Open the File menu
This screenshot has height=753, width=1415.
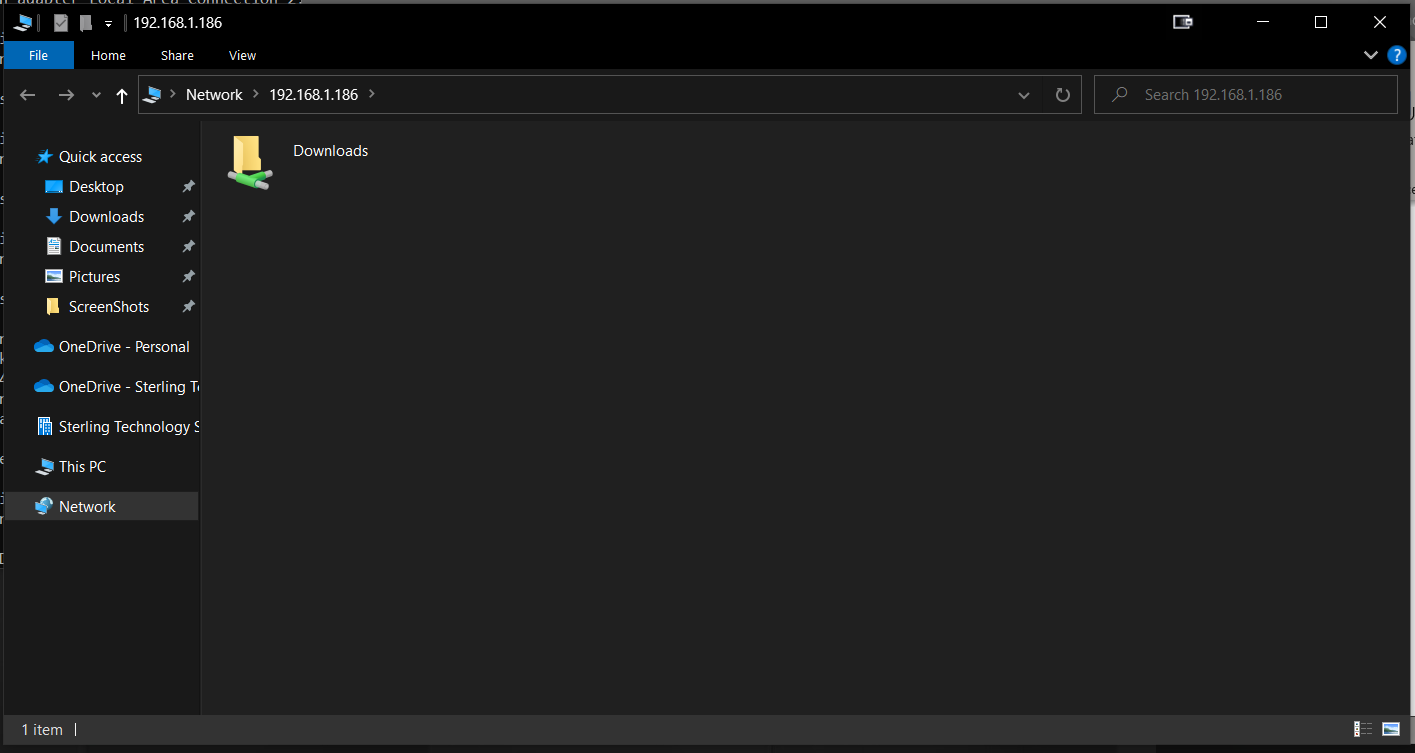pos(38,55)
